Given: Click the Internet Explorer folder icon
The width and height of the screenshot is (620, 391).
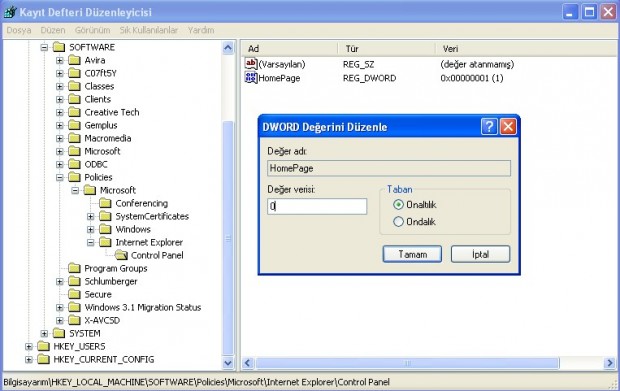Looking at the screenshot, I should [105, 242].
